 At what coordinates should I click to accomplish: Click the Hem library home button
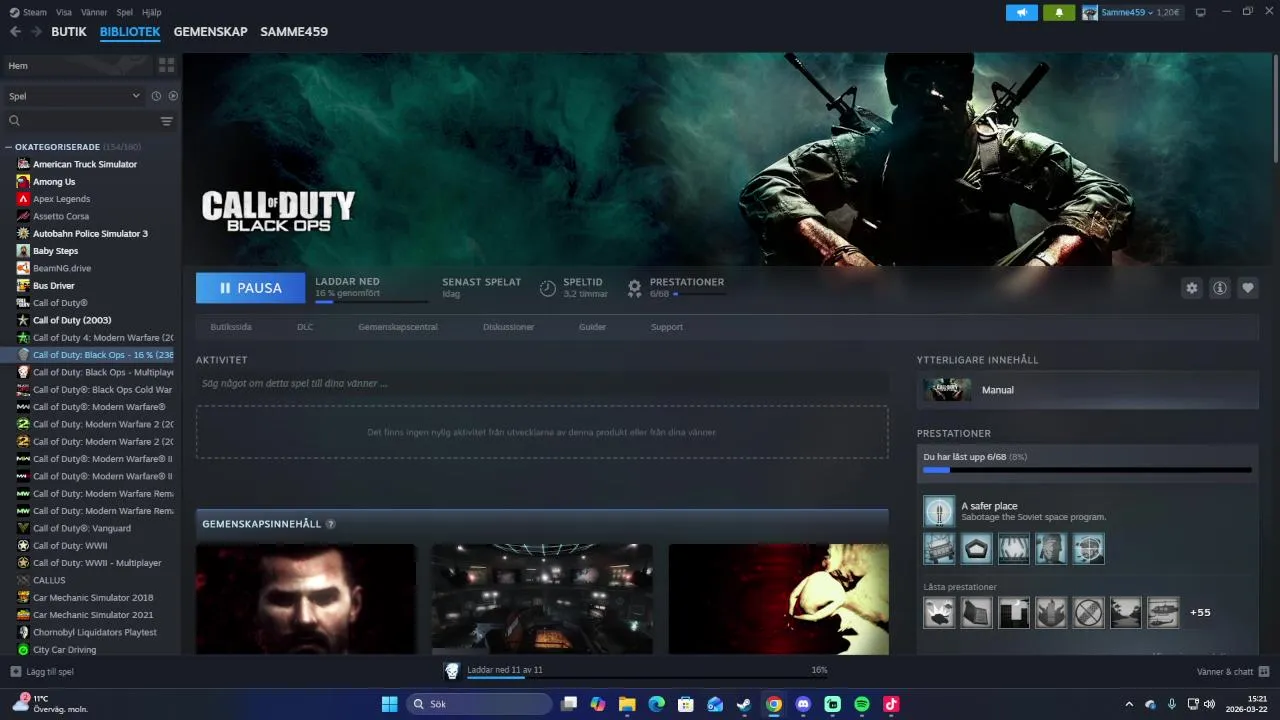click(78, 65)
